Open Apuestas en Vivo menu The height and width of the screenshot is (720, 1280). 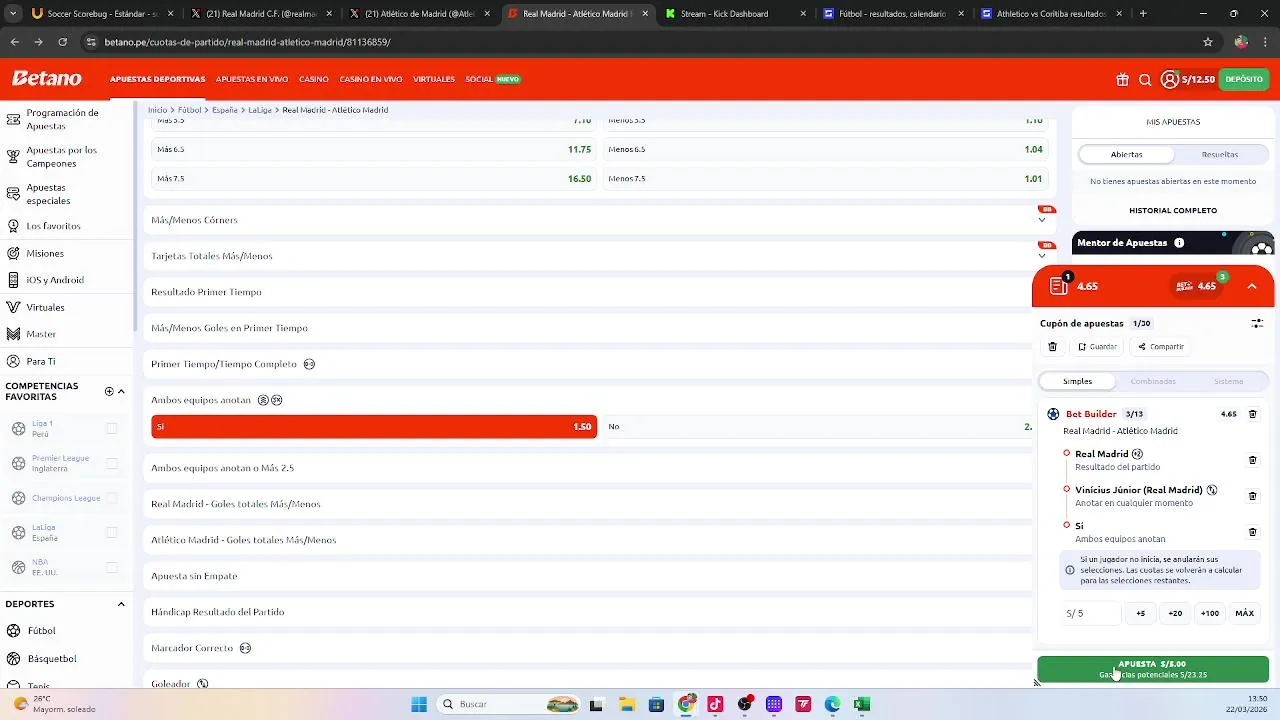[252, 79]
